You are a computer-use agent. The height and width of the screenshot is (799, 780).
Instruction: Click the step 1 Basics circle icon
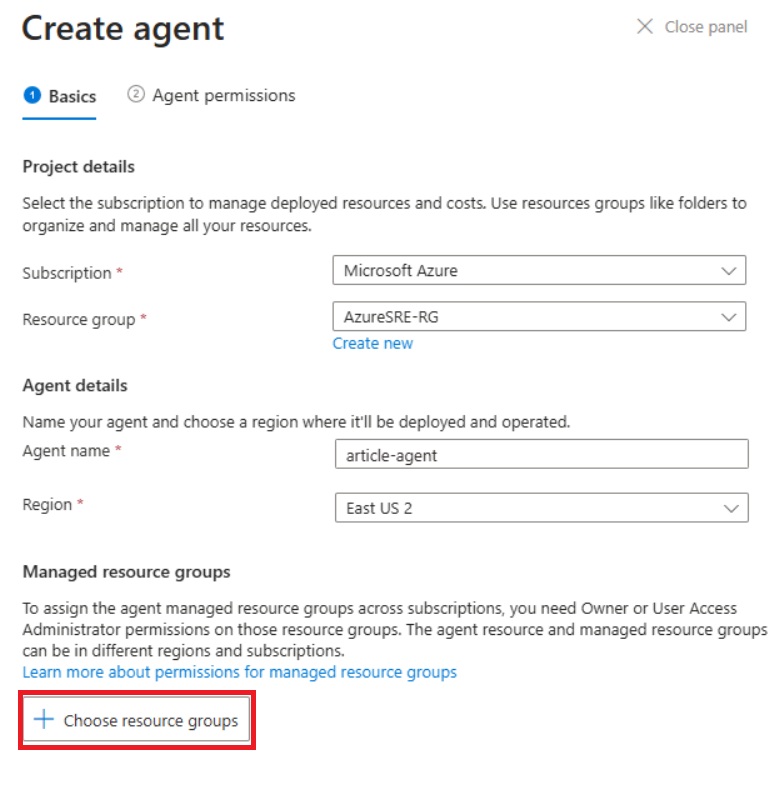click(x=32, y=96)
